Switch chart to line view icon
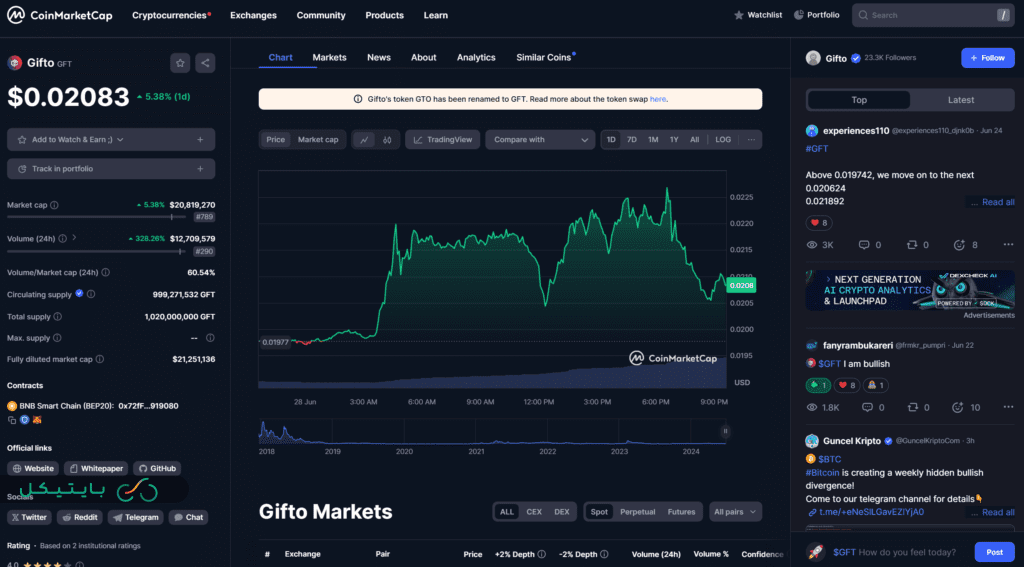Screen dimensions: 1024x567 [x=364, y=140]
